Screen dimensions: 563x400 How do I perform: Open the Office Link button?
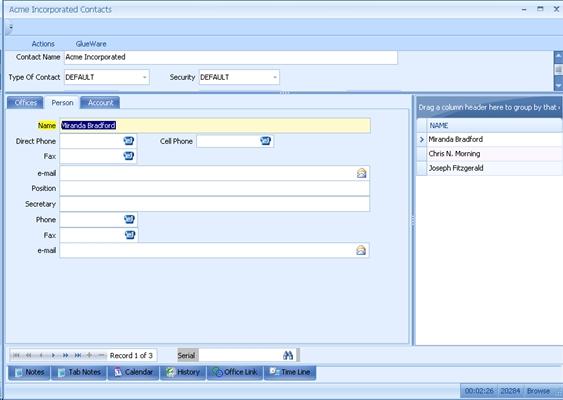pos(235,372)
